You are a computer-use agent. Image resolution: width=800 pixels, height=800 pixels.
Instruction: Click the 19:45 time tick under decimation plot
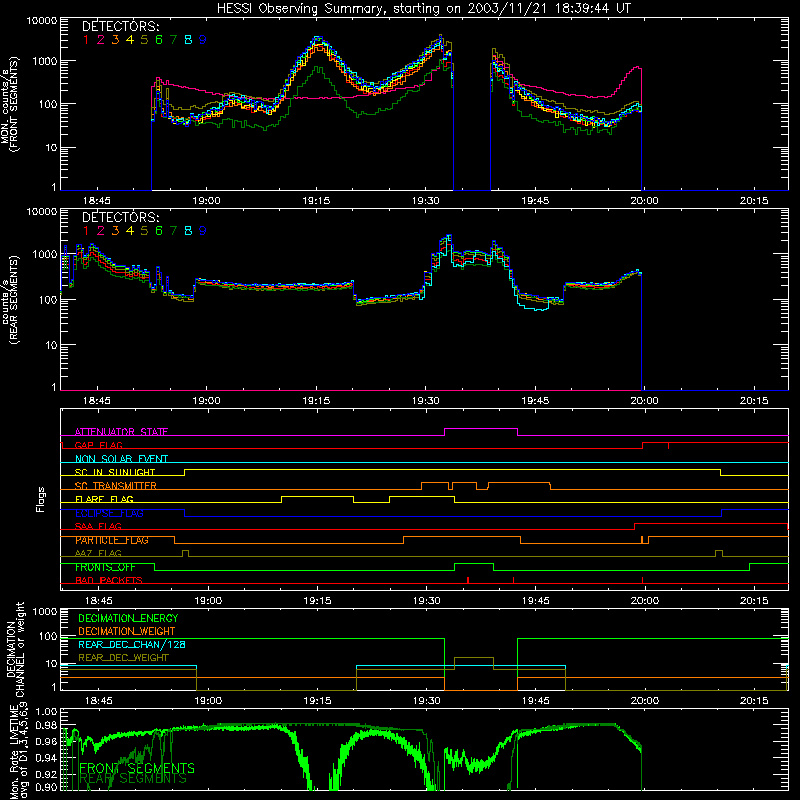click(536, 701)
